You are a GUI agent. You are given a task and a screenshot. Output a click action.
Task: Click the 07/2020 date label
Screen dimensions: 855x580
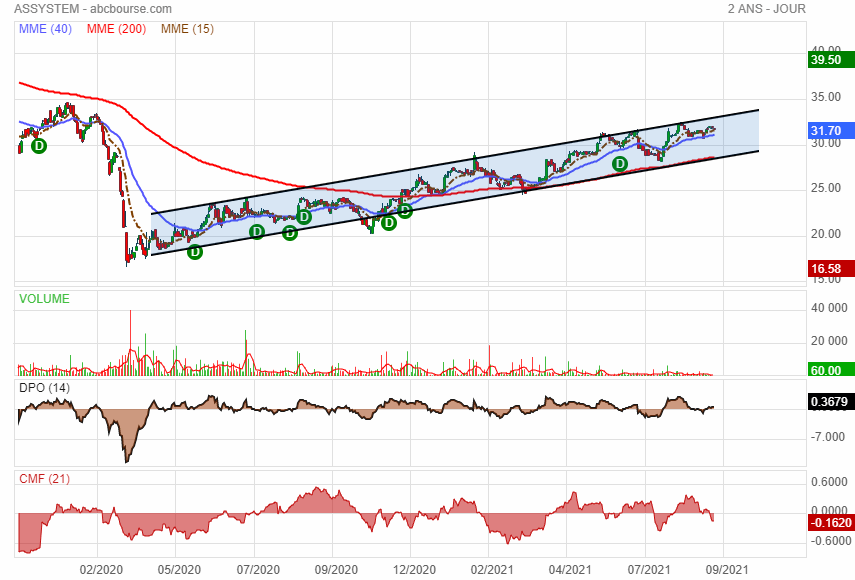pos(258,570)
